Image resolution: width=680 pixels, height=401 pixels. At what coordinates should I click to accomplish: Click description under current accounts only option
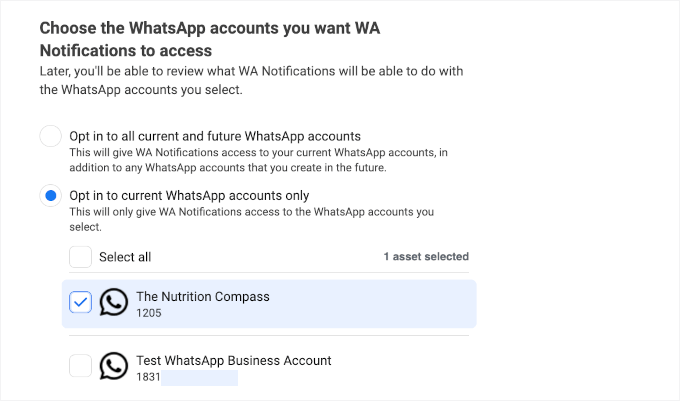[x=250, y=219]
